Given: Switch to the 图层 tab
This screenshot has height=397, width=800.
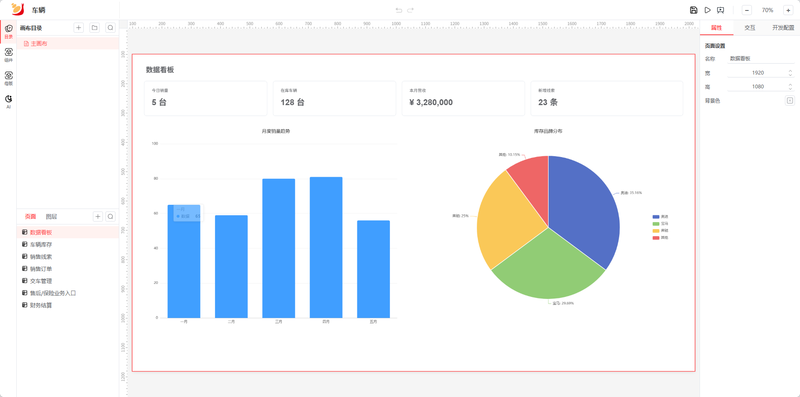Looking at the screenshot, I should pos(52,216).
